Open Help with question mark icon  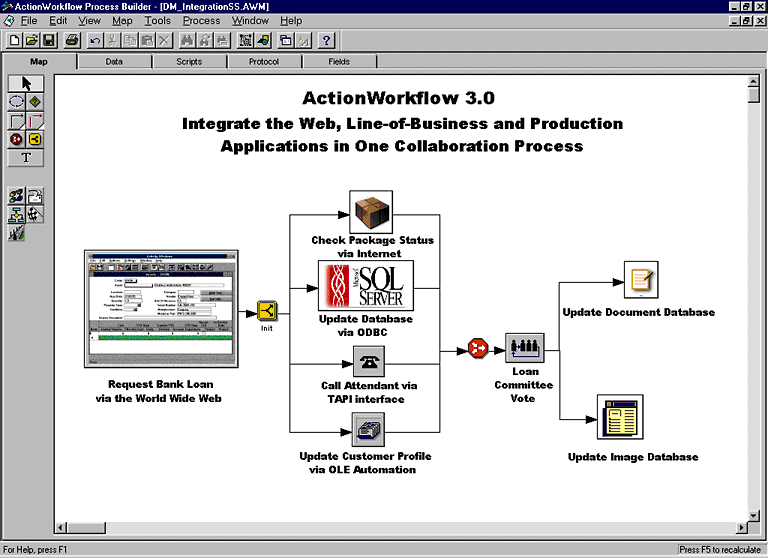[x=327, y=40]
